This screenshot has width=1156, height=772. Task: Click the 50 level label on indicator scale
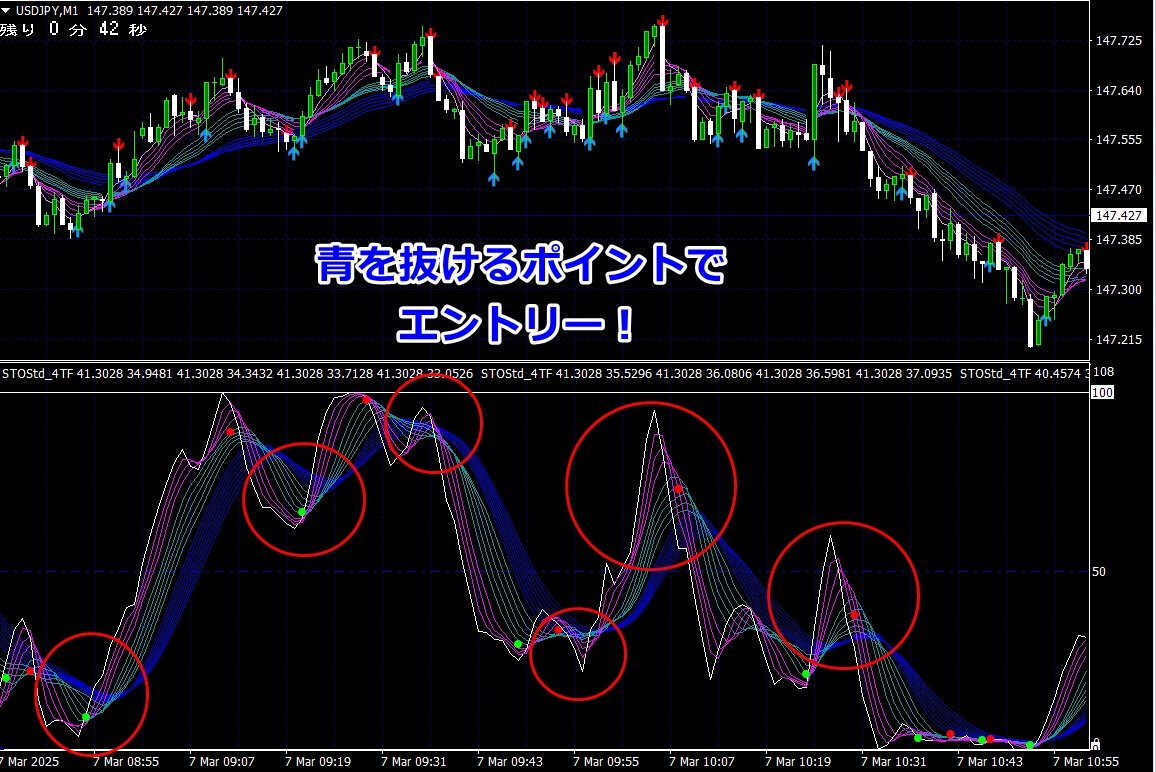[1098, 571]
